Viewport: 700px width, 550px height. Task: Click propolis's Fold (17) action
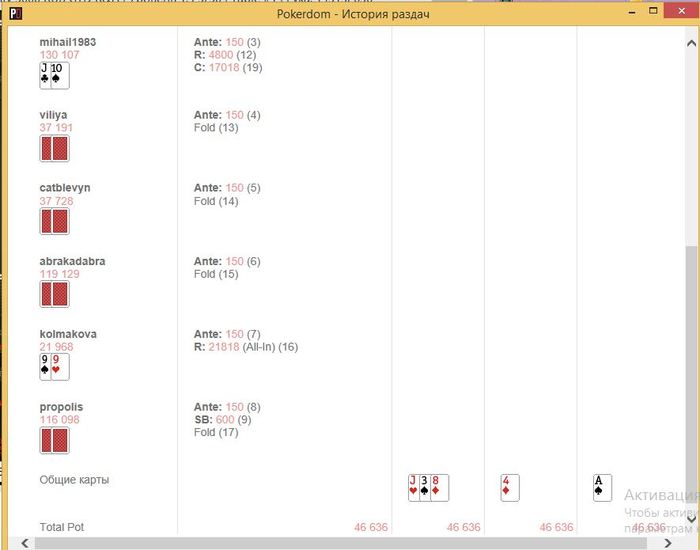coord(216,432)
